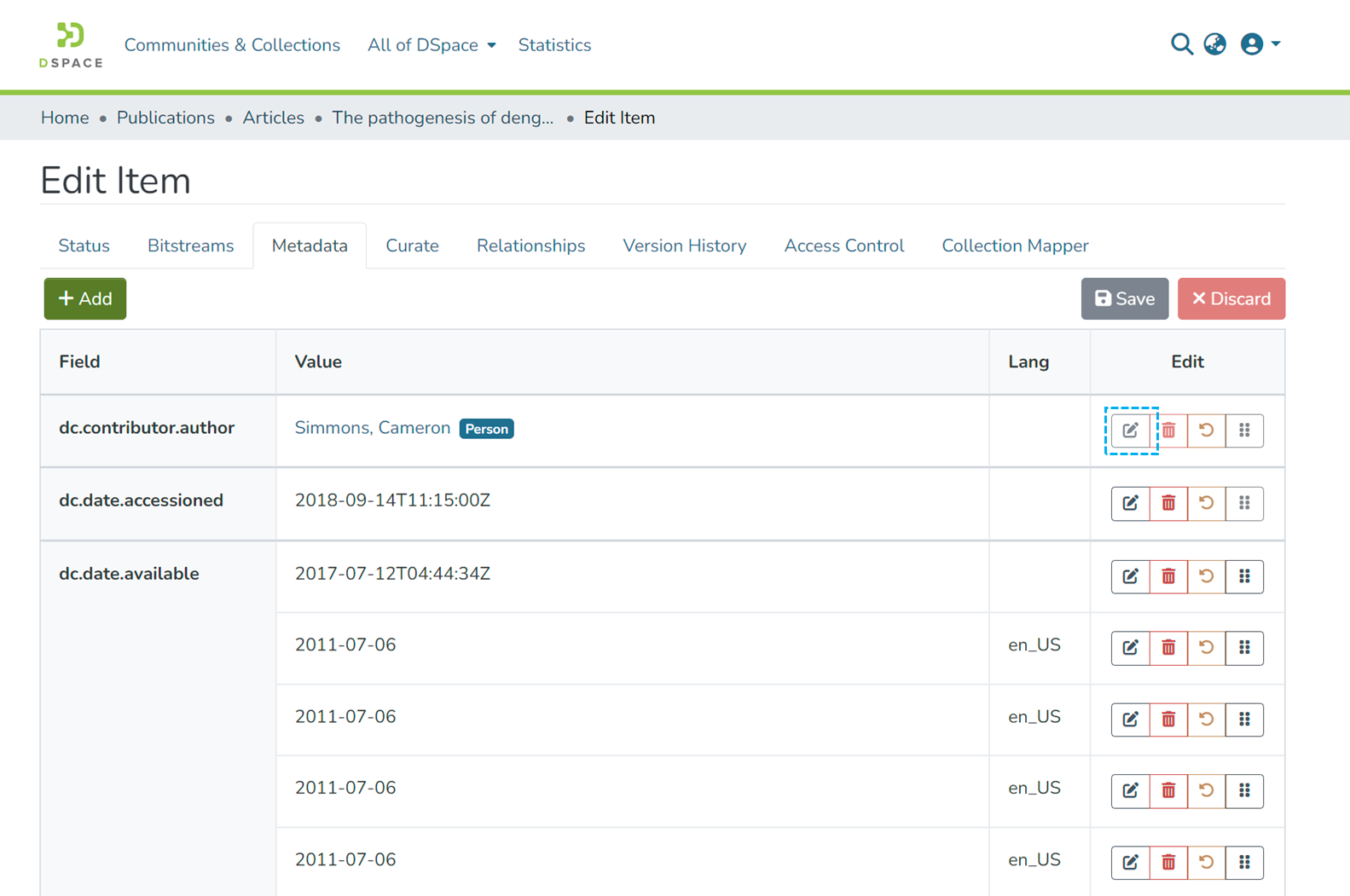The image size is (1350, 896).
Task: Expand the All of DSpace dropdown
Action: [x=432, y=45]
